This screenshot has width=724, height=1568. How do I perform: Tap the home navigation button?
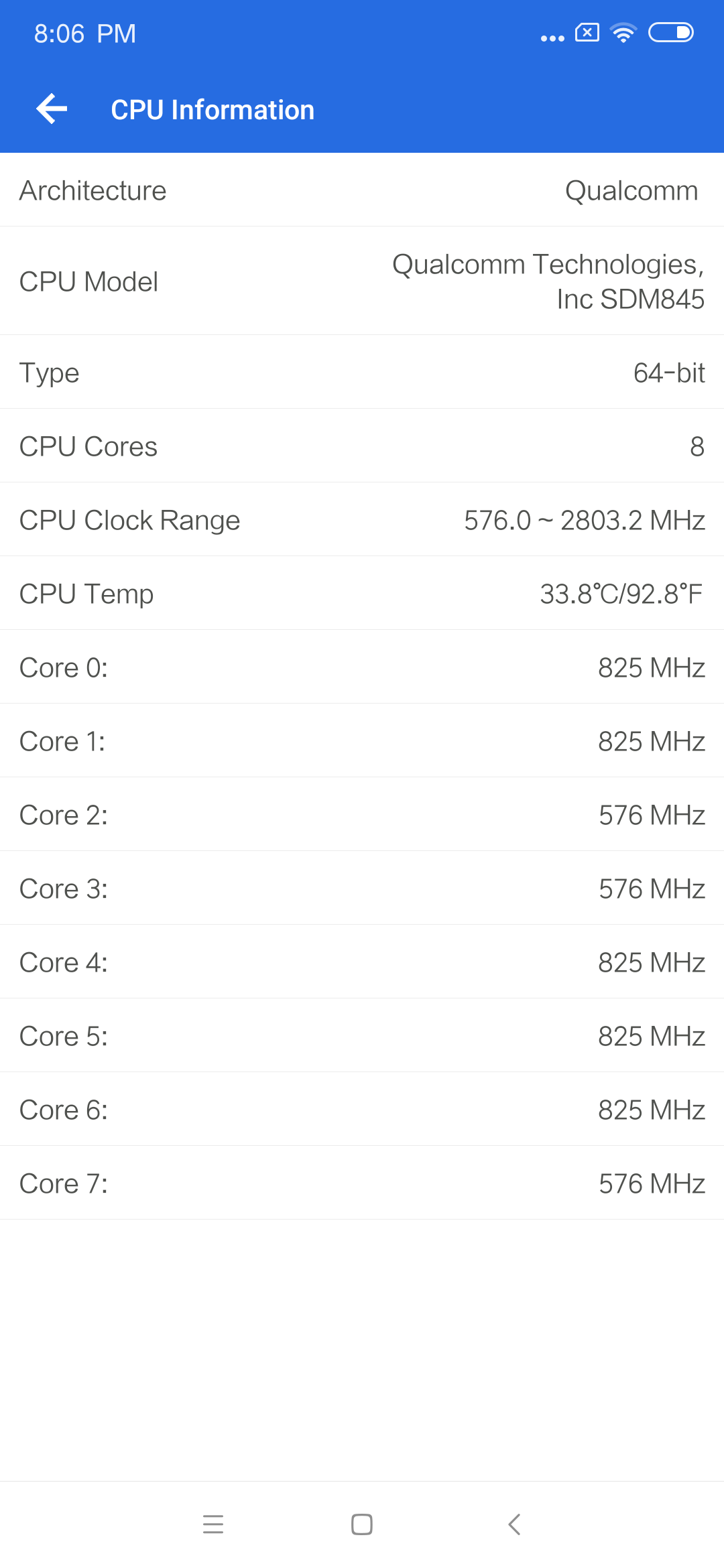(x=362, y=1524)
